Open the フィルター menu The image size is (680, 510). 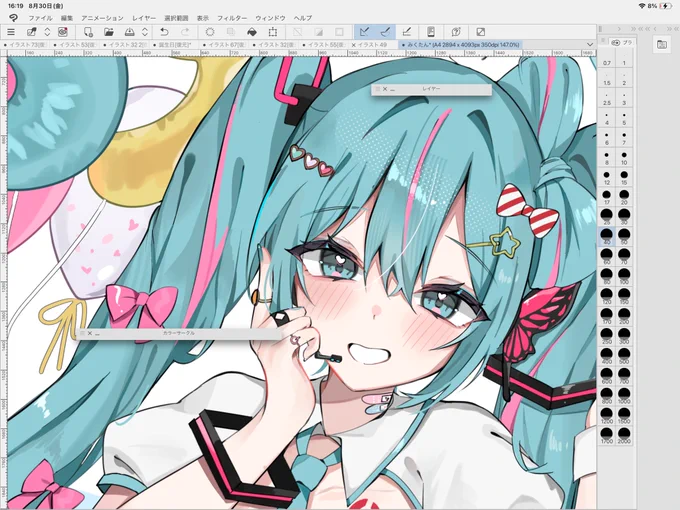coord(232,18)
